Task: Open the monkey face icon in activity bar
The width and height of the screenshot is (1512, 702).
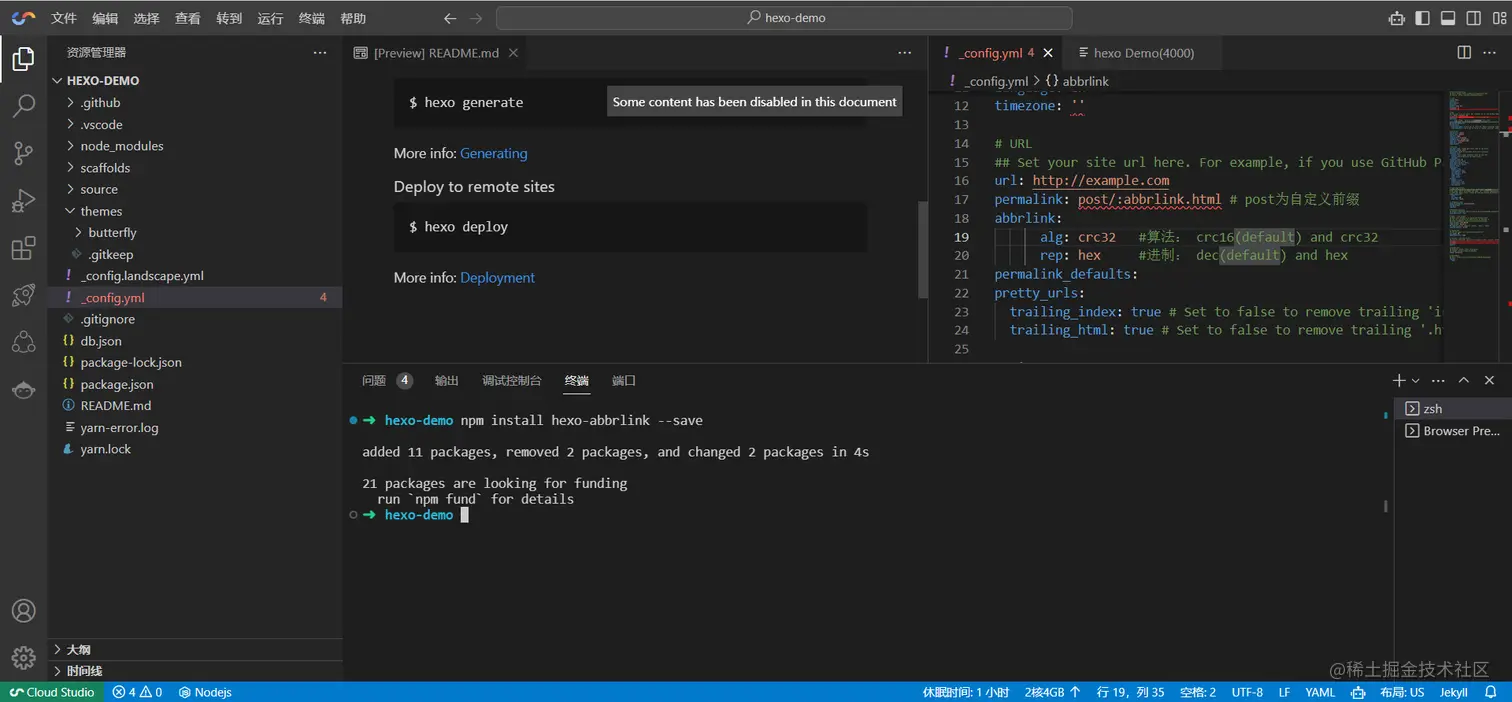Action: (23, 390)
